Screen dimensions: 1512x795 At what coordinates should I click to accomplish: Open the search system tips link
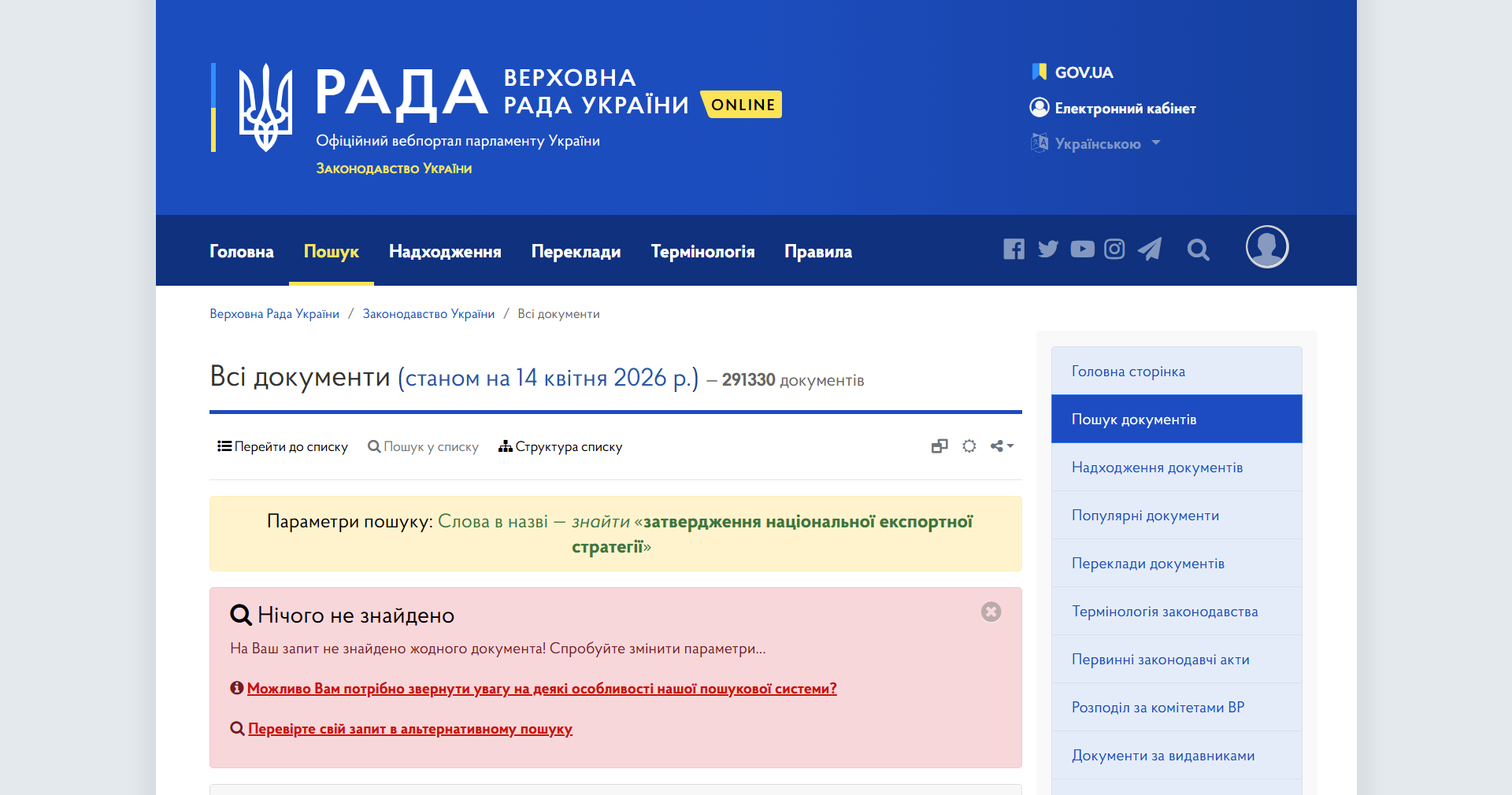point(542,689)
